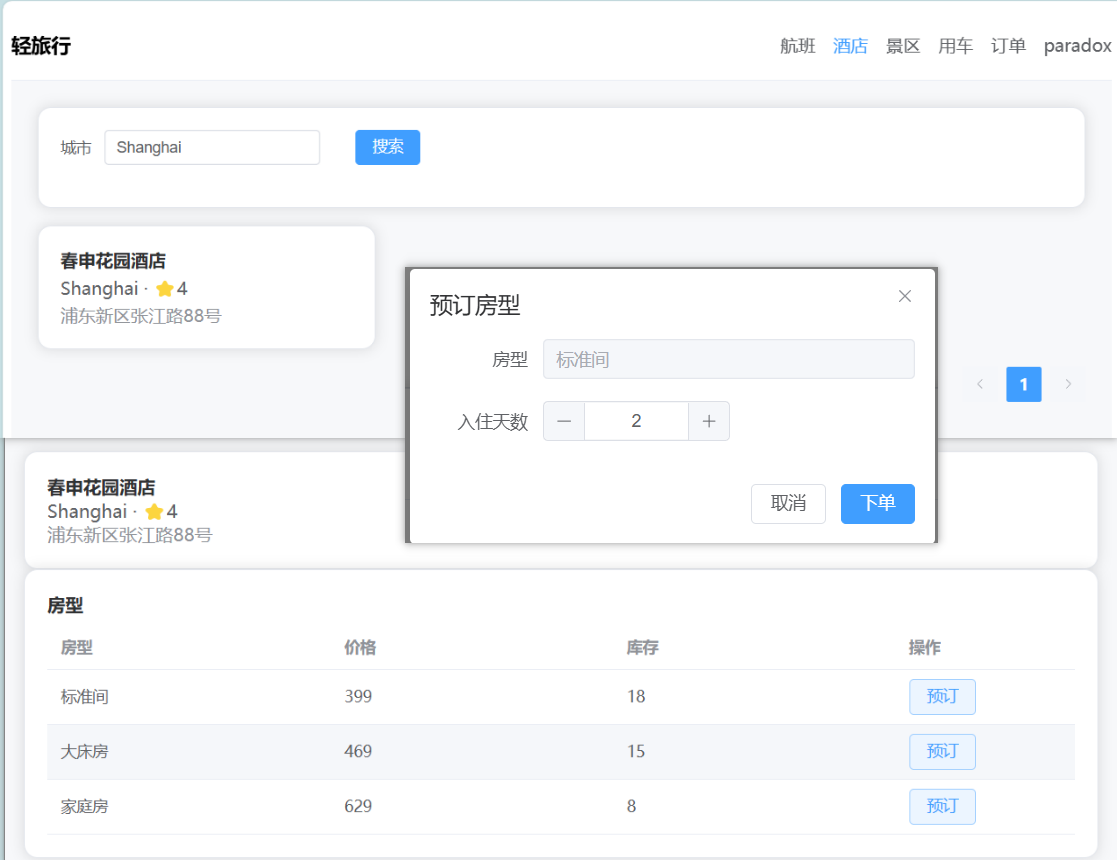Select page 1 in pagination
1117x860 pixels.
coord(1023,384)
